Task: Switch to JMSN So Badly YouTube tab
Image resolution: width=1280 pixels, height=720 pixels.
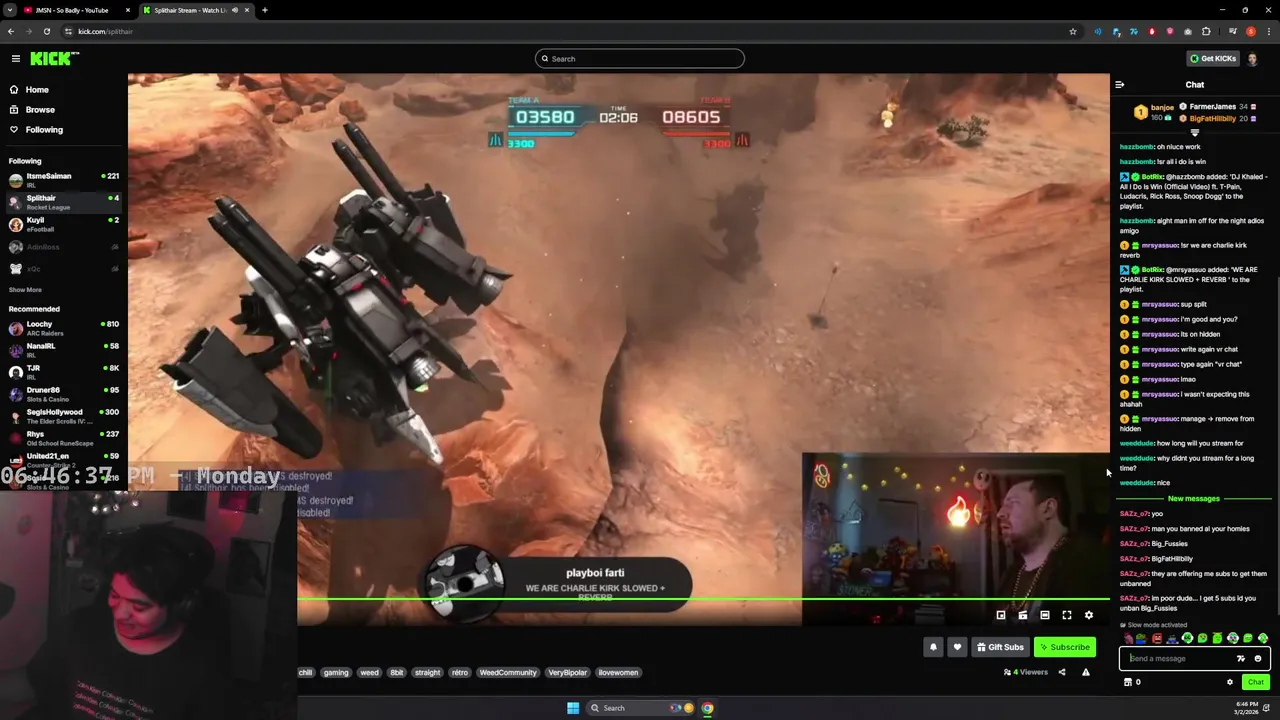Action: [x=75, y=10]
